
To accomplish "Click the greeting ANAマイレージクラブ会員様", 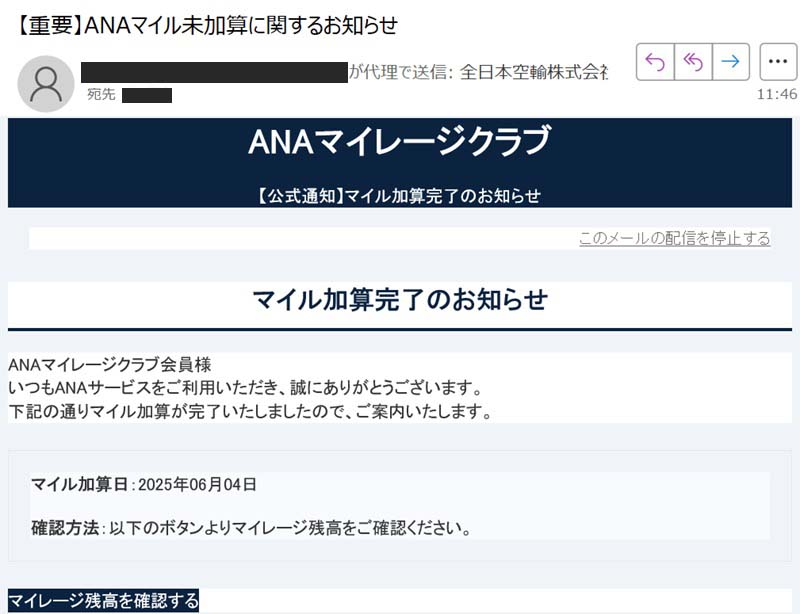I will coord(110,365).
